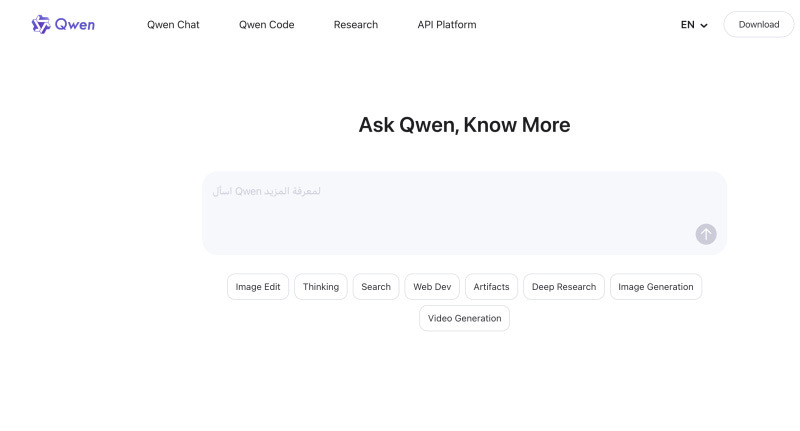Viewport: 800px width, 431px height.
Task: Open Qwen Chat from navigation
Action: pyautogui.click(x=173, y=24)
